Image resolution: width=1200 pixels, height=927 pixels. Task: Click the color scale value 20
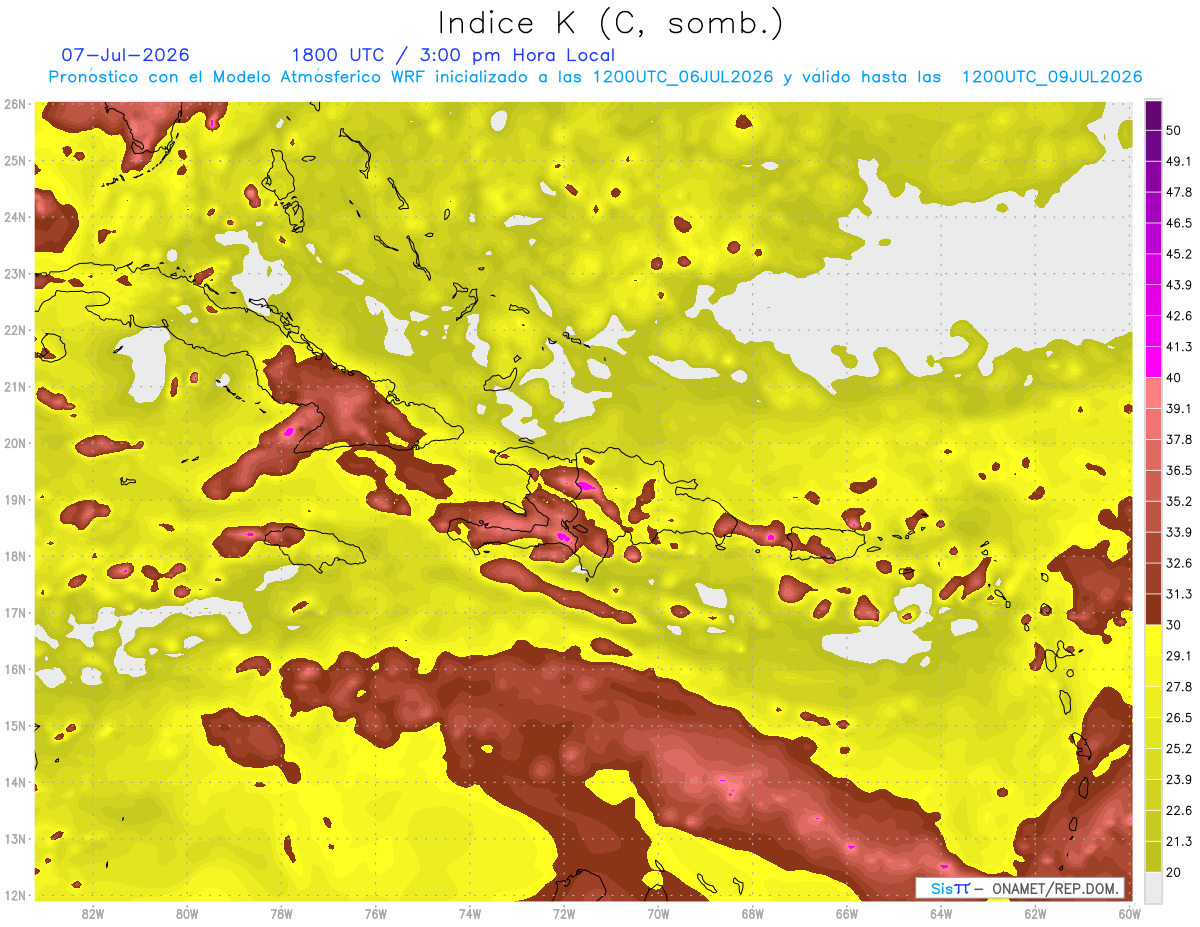[1175, 872]
